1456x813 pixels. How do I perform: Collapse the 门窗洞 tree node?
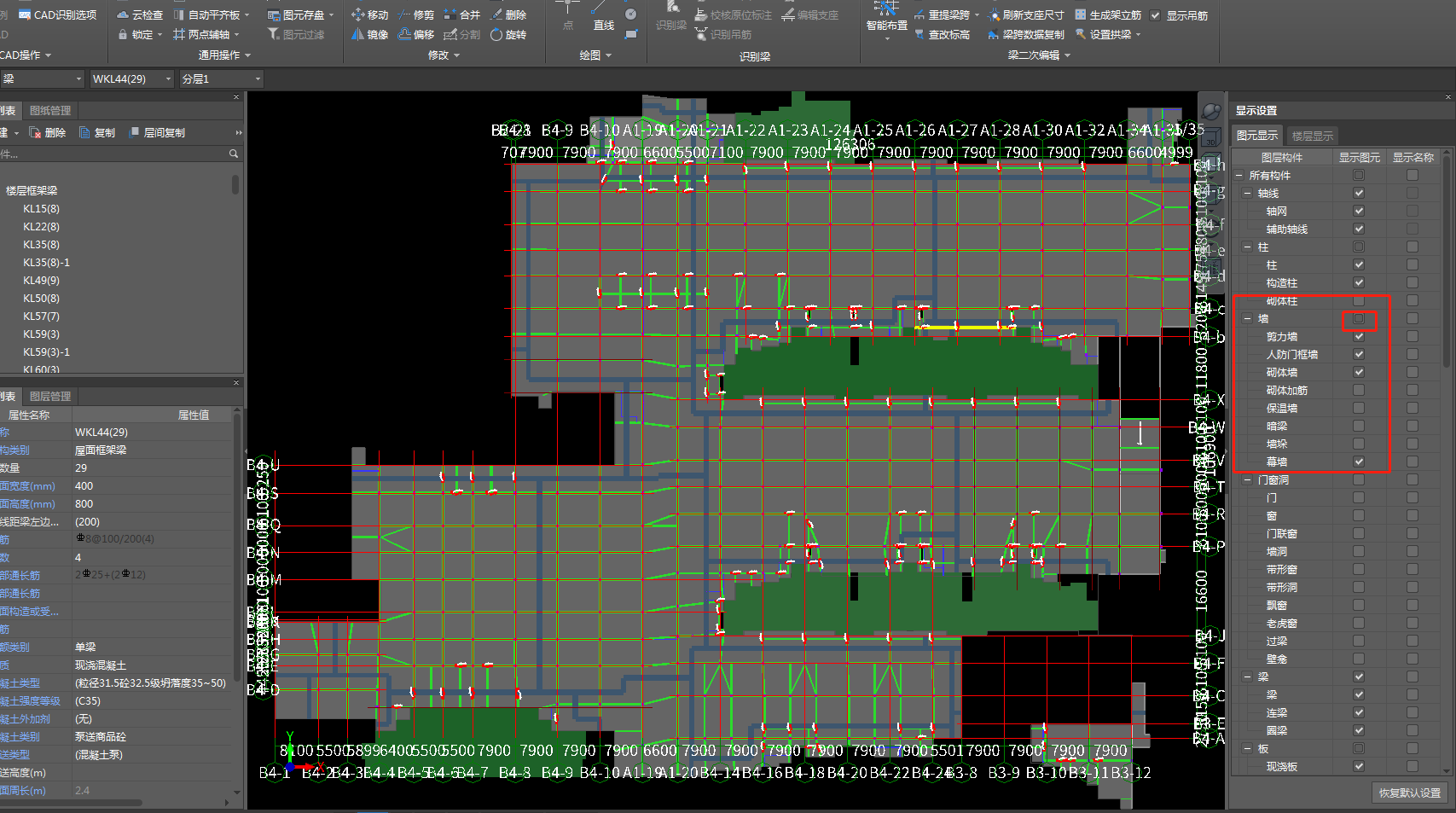(x=1248, y=480)
